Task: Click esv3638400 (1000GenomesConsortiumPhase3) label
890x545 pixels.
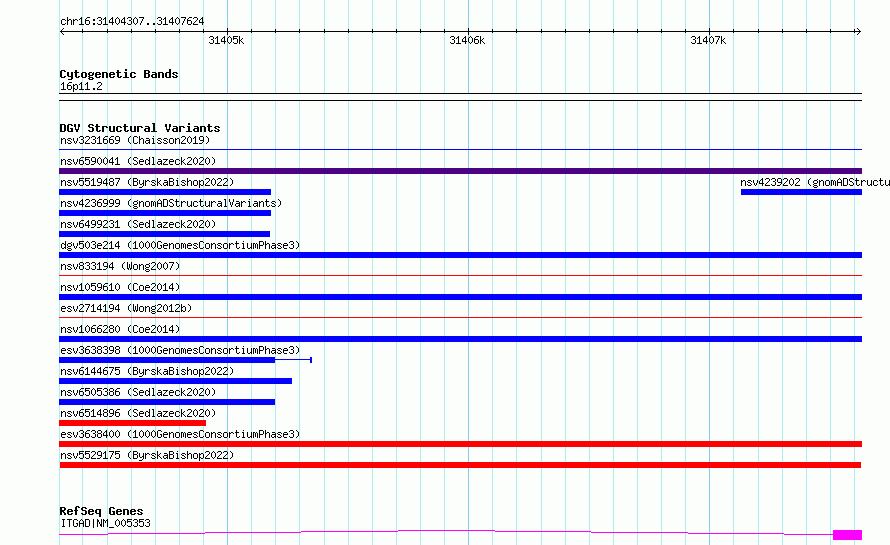Action: pos(180,434)
